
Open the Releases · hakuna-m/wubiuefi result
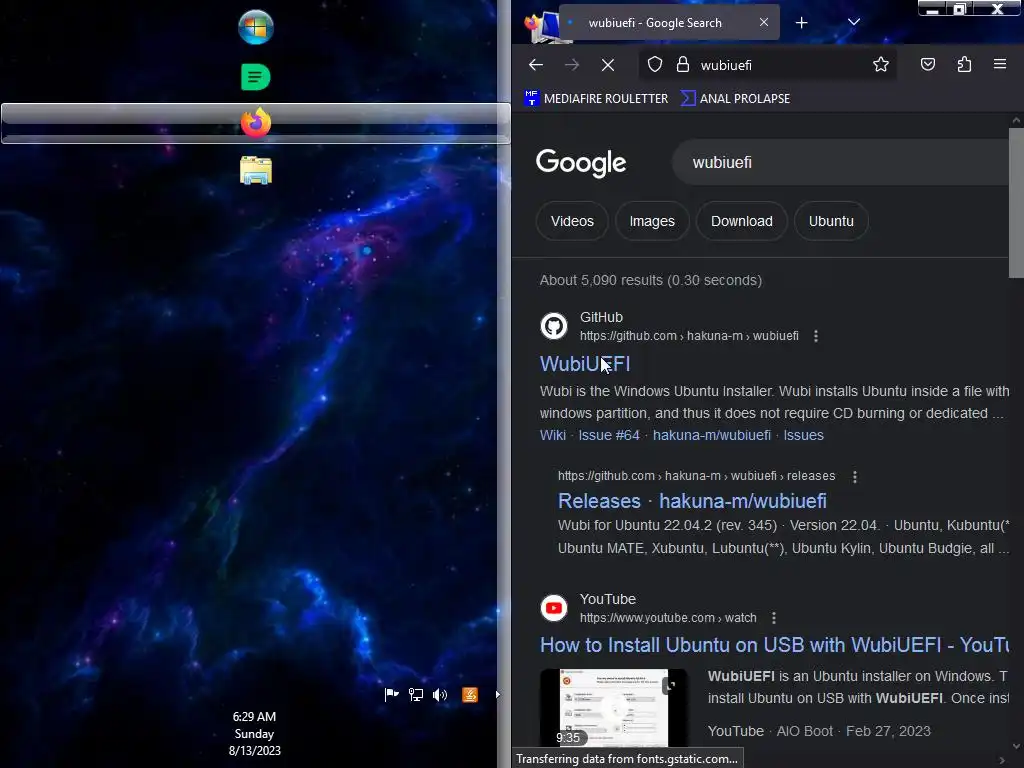(x=692, y=501)
